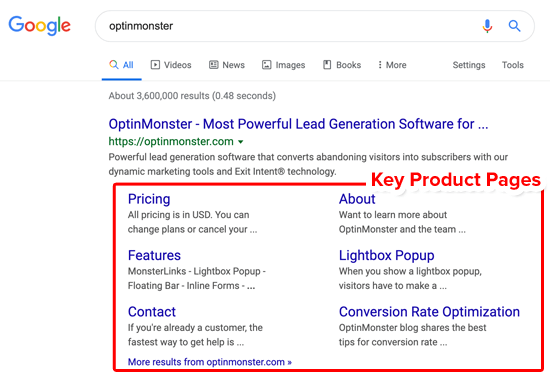Click More results from optinmonster.com

[210, 362]
